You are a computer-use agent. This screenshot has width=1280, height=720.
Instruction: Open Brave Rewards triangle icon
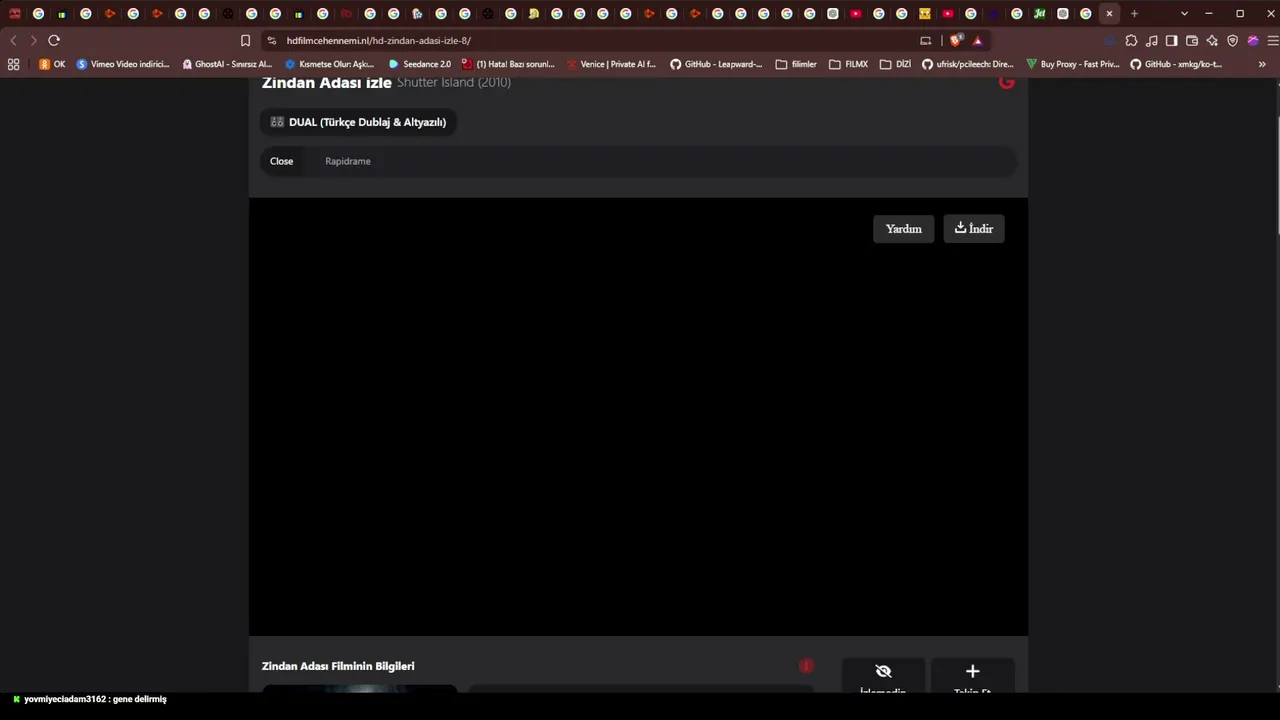[x=977, y=40]
